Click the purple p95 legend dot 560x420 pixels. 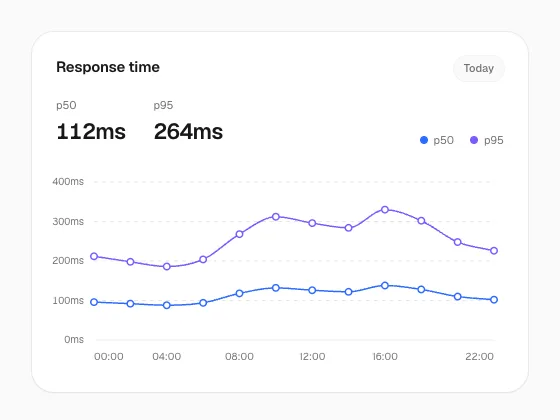474,140
